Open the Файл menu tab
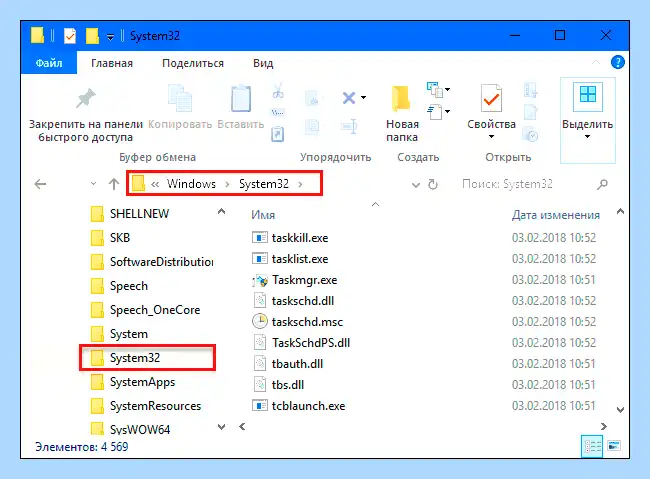This screenshot has height=479, width=650. [49, 63]
